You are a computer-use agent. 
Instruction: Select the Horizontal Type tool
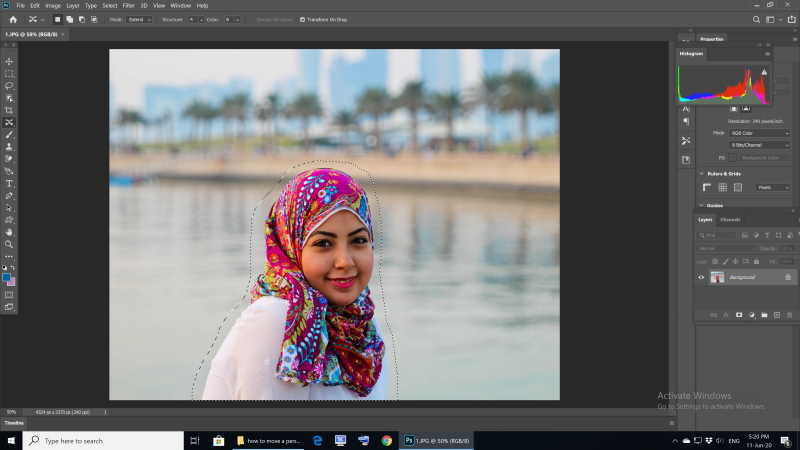pos(9,184)
